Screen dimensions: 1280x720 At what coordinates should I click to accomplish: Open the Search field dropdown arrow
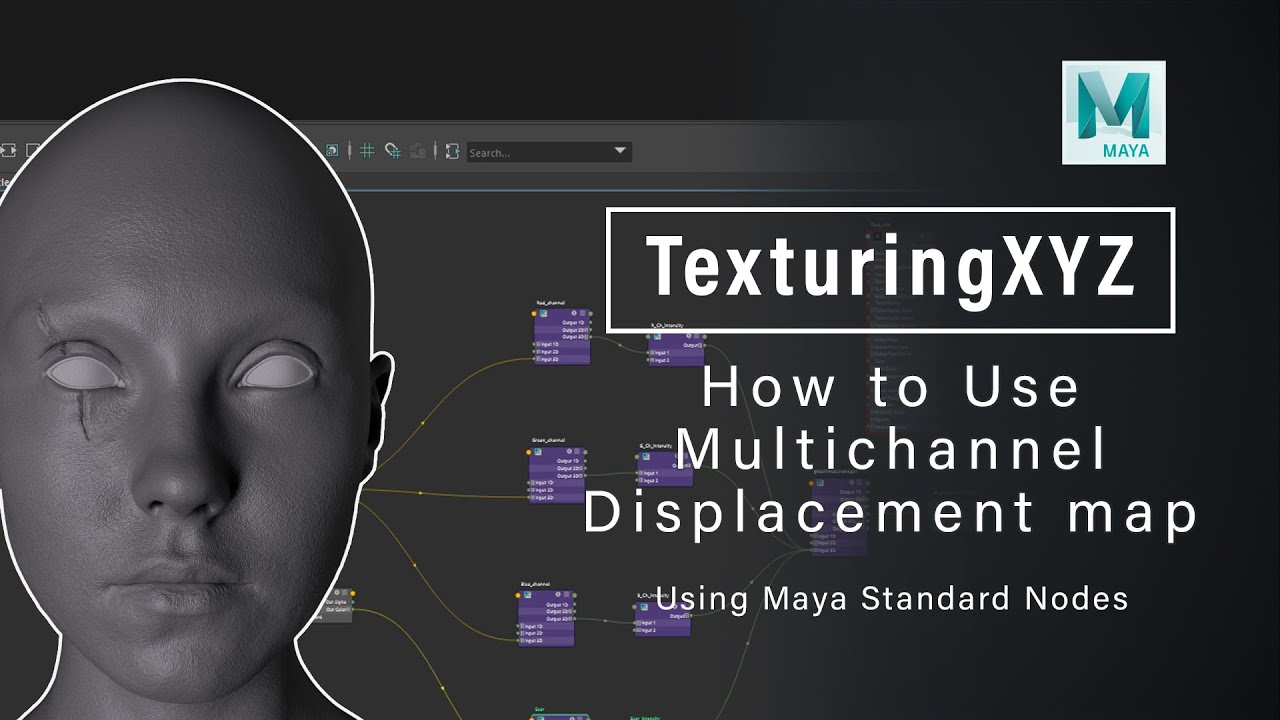pos(620,152)
